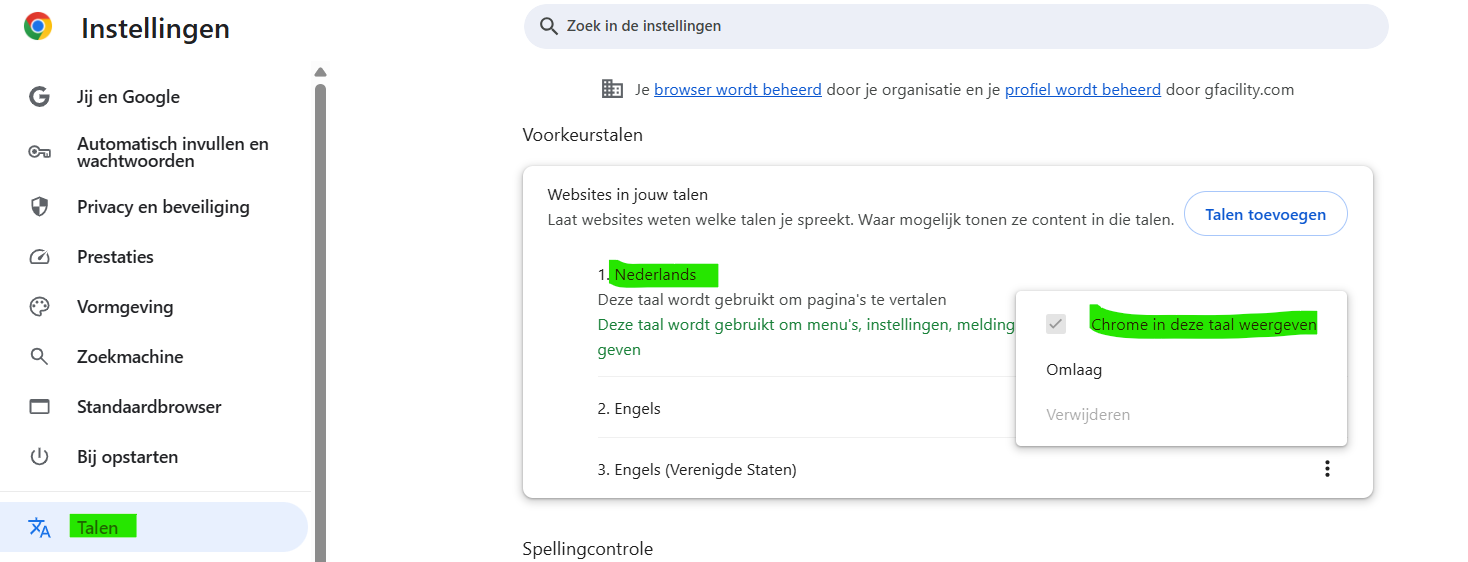Toggle 'Chrome in deze taal weergeven' checkbox

point(1055,324)
